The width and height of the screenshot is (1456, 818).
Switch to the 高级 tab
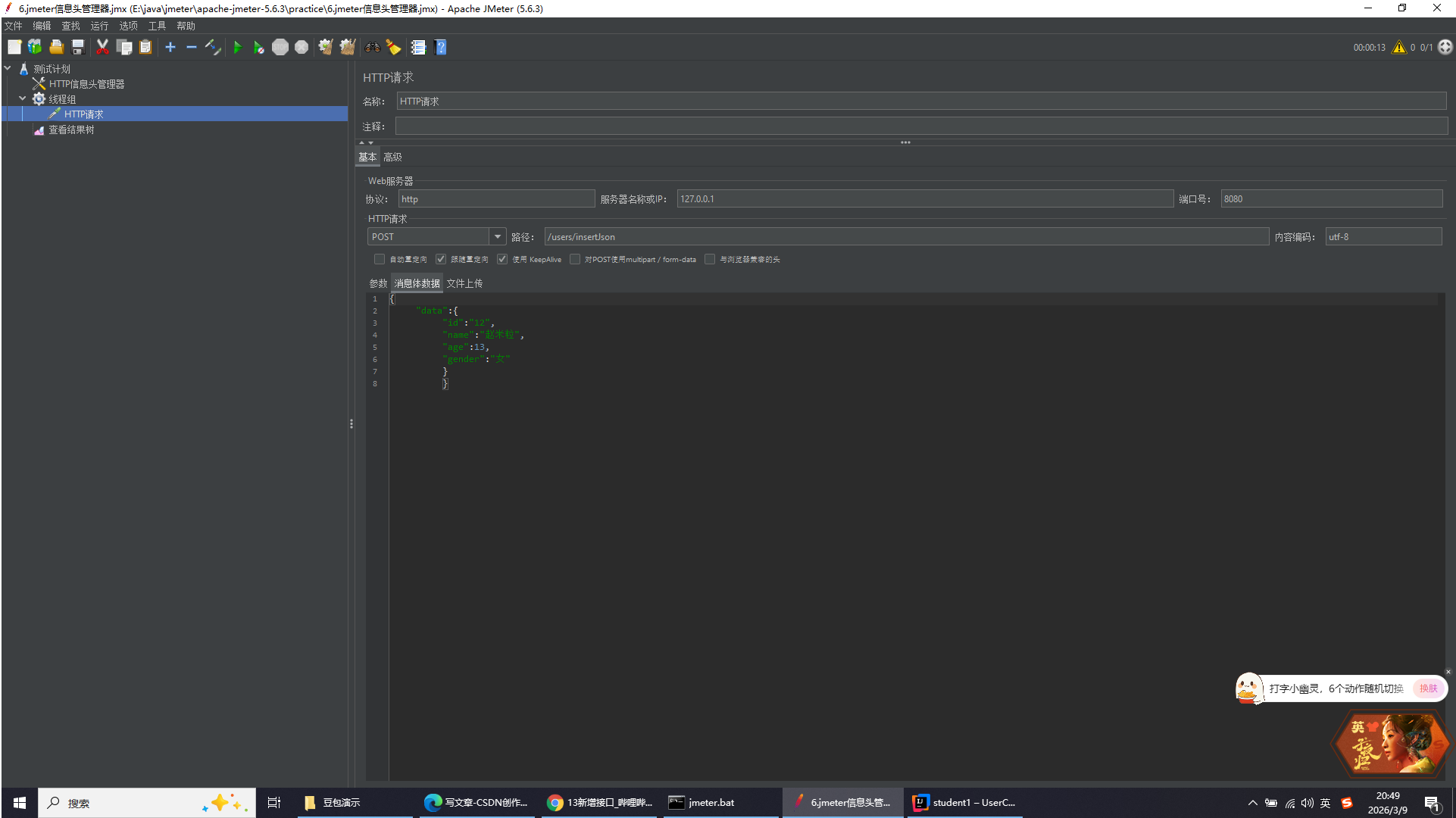392,157
